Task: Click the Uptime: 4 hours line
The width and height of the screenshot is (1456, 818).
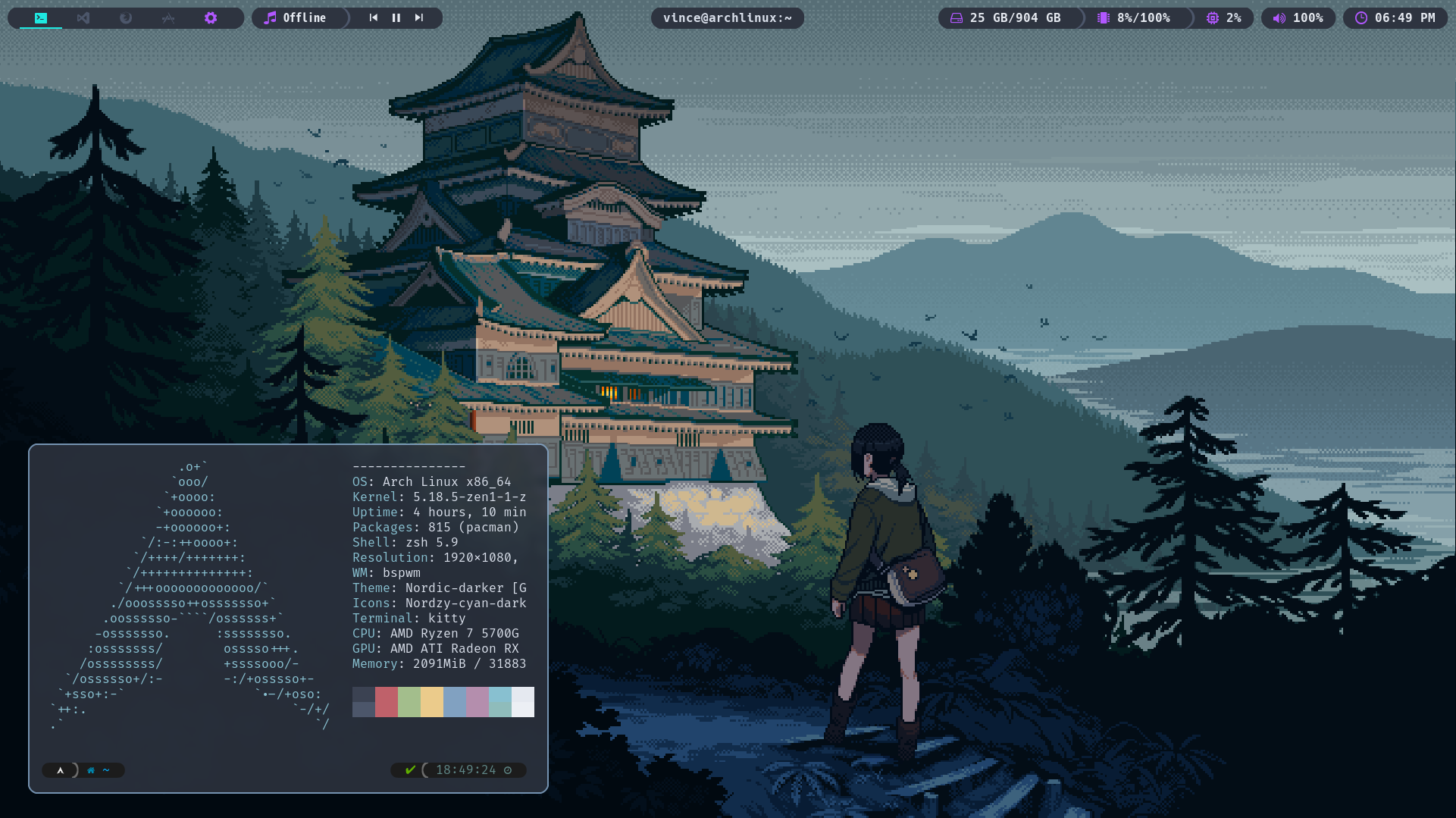Action: (440, 512)
